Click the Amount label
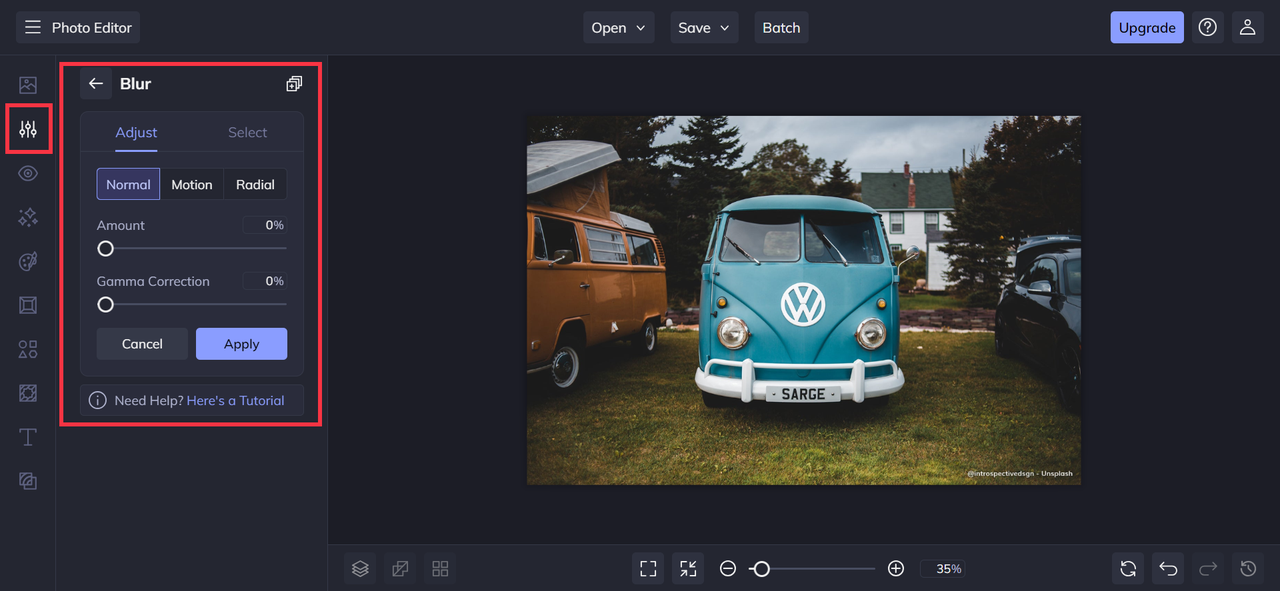Screen dimensions: 1280x591 tap(121, 226)
